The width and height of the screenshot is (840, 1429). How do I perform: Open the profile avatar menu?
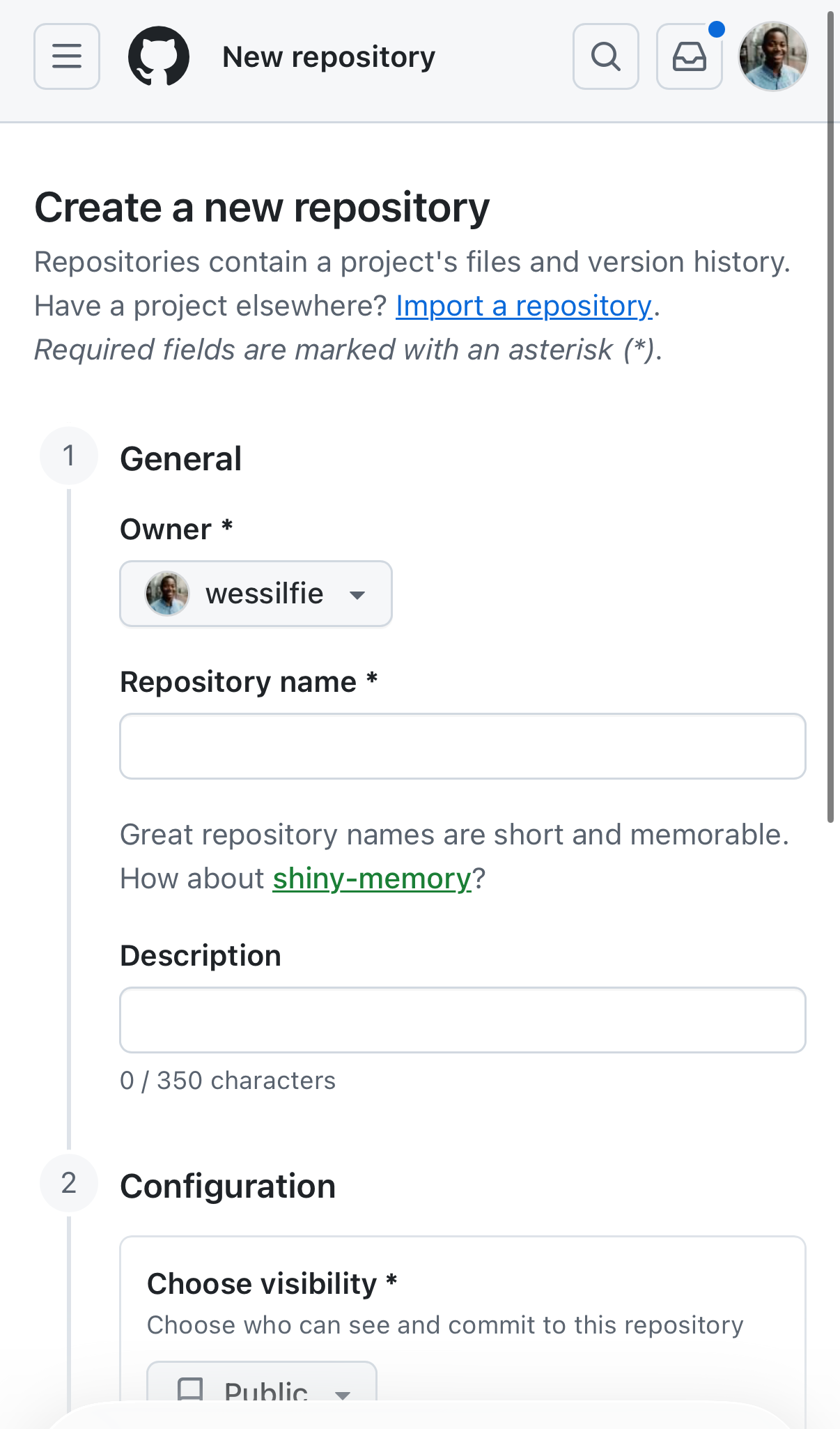(x=773, y=56)
